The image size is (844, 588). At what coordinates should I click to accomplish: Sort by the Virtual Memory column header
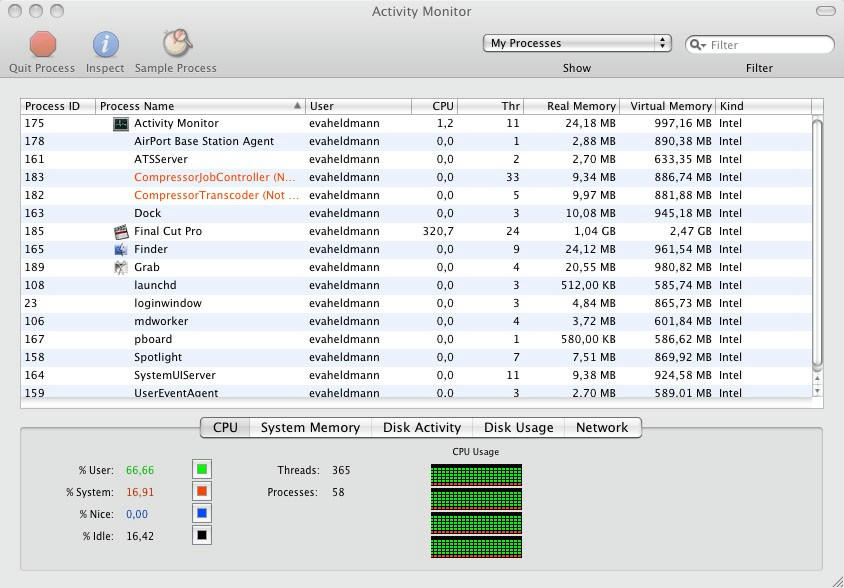coord(667,106)
